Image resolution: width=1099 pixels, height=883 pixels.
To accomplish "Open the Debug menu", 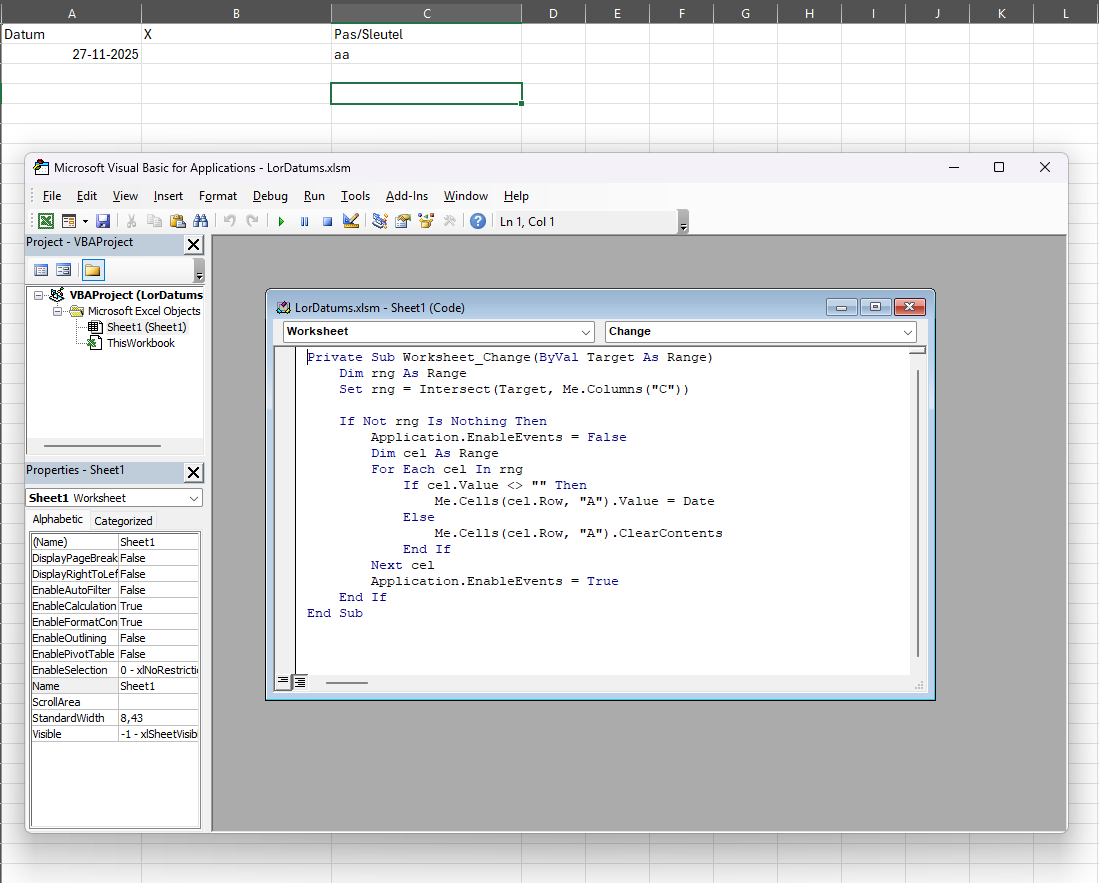I will point(270,196).
